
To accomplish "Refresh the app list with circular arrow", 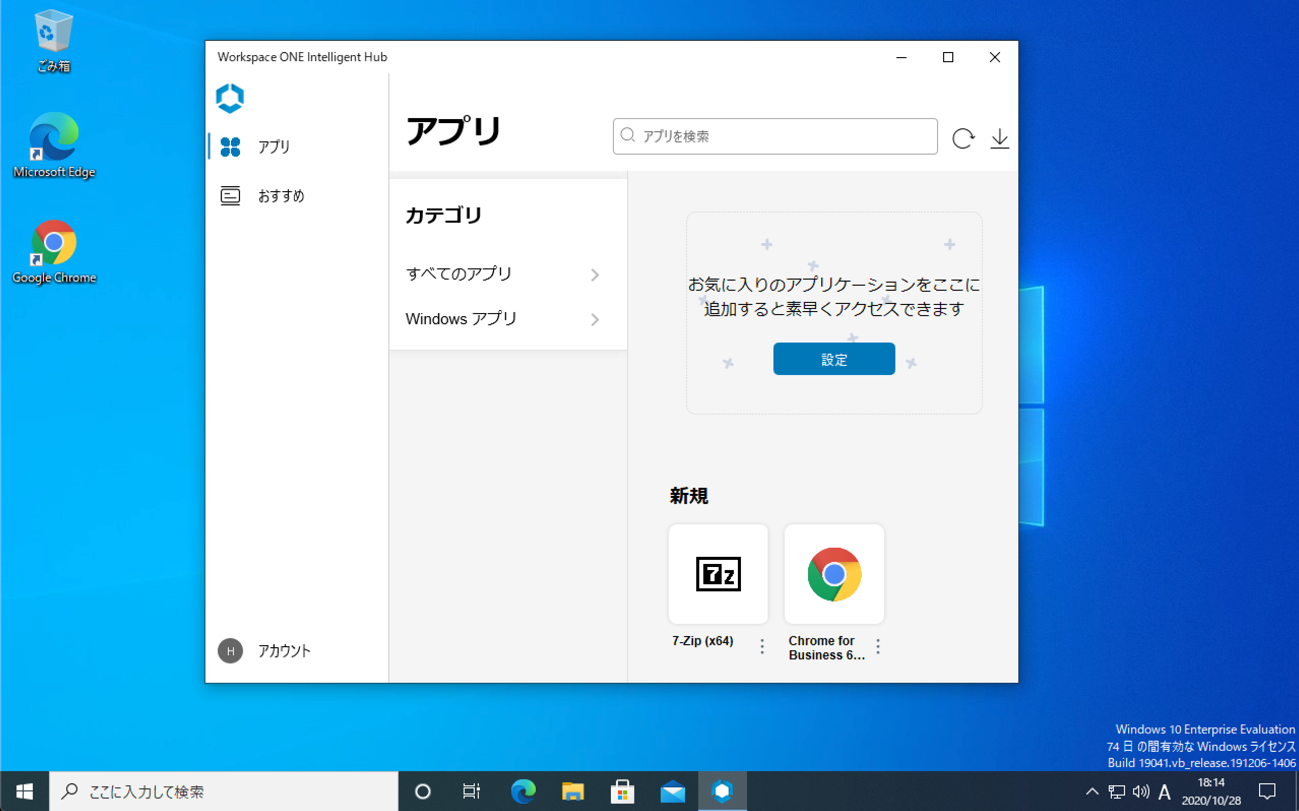I will tap(963, 139).
